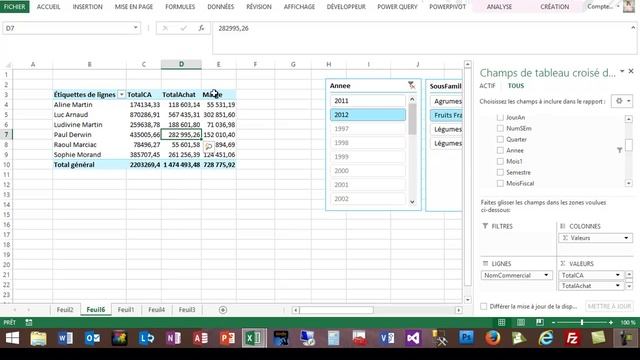Toggle Différer la mise à jour checkbox
This screenshot has width=640, height=360.
484,306
